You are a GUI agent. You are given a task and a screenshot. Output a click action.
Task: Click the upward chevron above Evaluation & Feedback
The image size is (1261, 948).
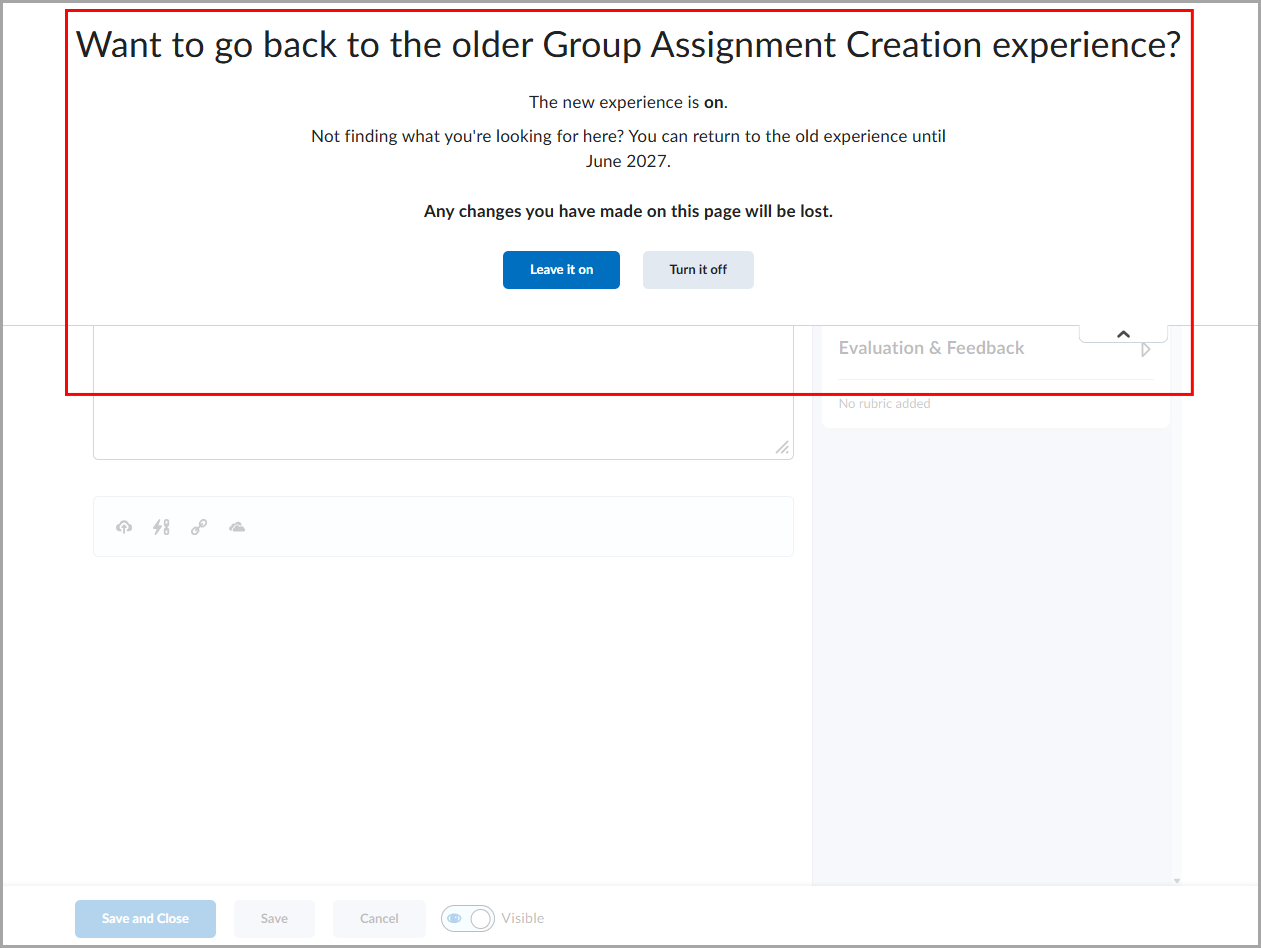pos(1122,332)
